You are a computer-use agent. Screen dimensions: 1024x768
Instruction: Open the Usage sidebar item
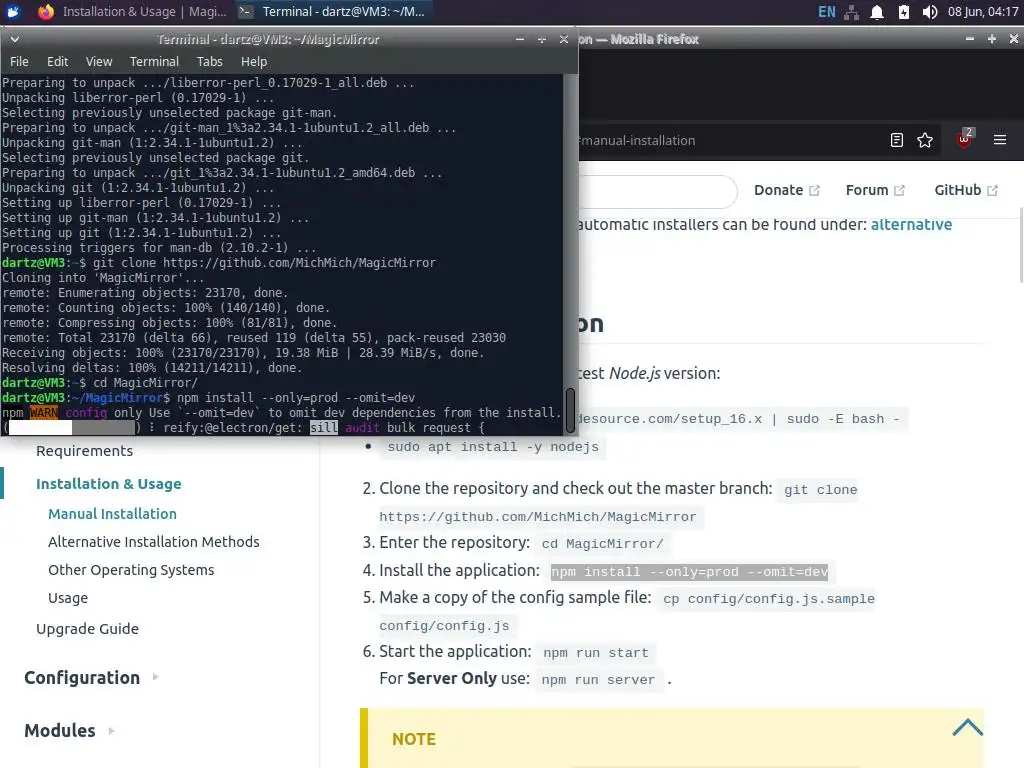(x=68, y=598)
